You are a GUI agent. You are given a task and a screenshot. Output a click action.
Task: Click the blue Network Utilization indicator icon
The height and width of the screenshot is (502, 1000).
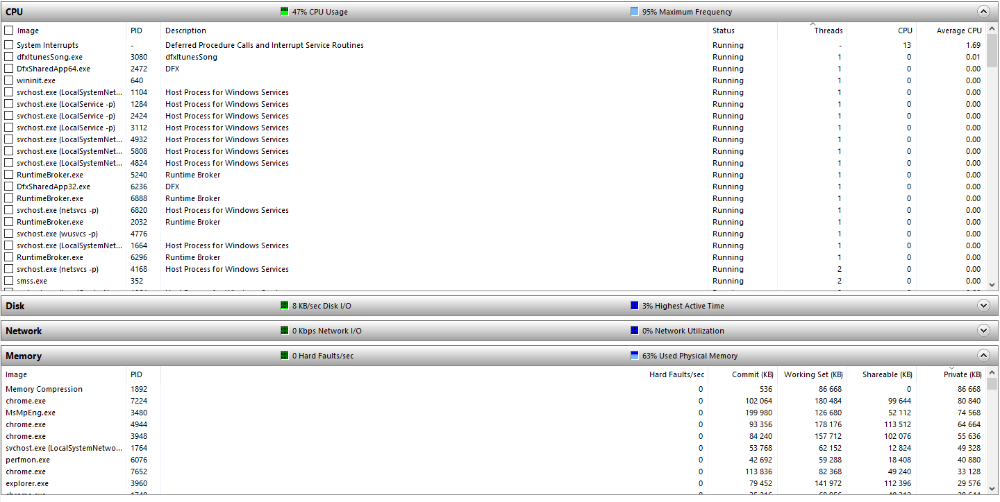tap(634, 330)
